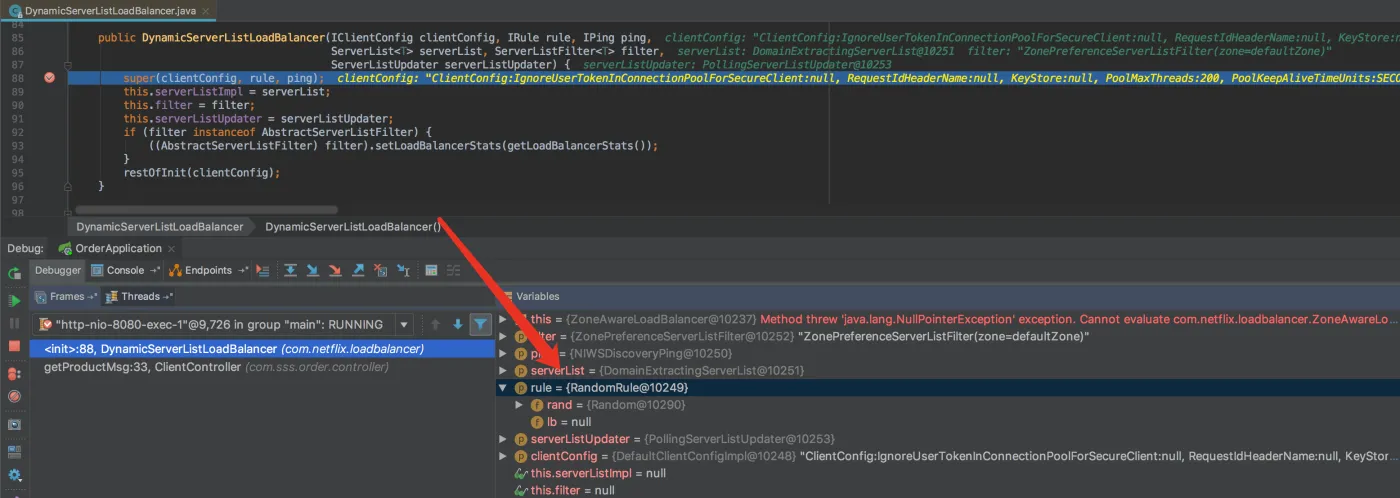Viewport: 1400px width, 498px height.
Task: Click the Step Out icon
Action: click(x=358, y=270)
